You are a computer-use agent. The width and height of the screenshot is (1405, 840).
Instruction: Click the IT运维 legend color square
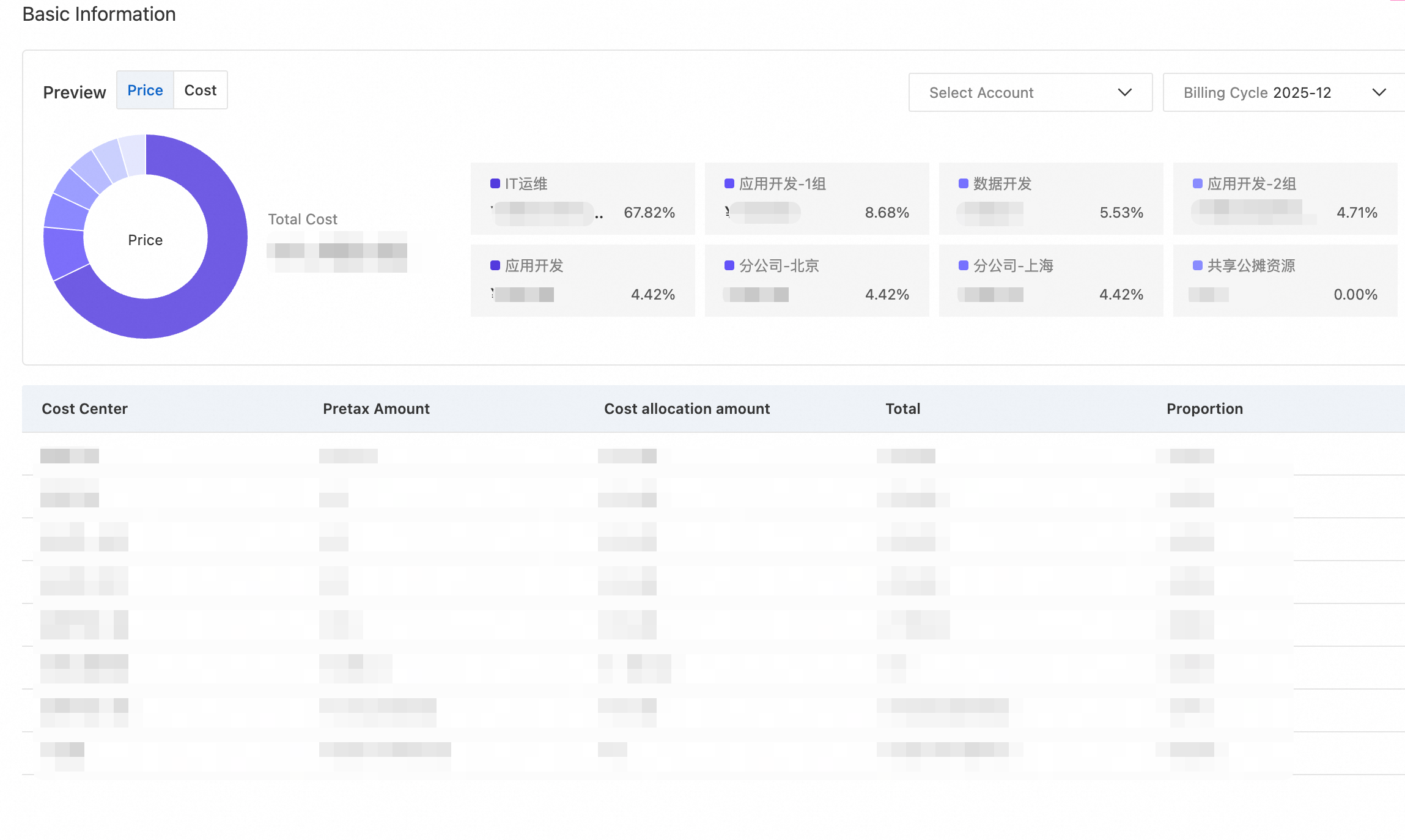coord(495,183)
